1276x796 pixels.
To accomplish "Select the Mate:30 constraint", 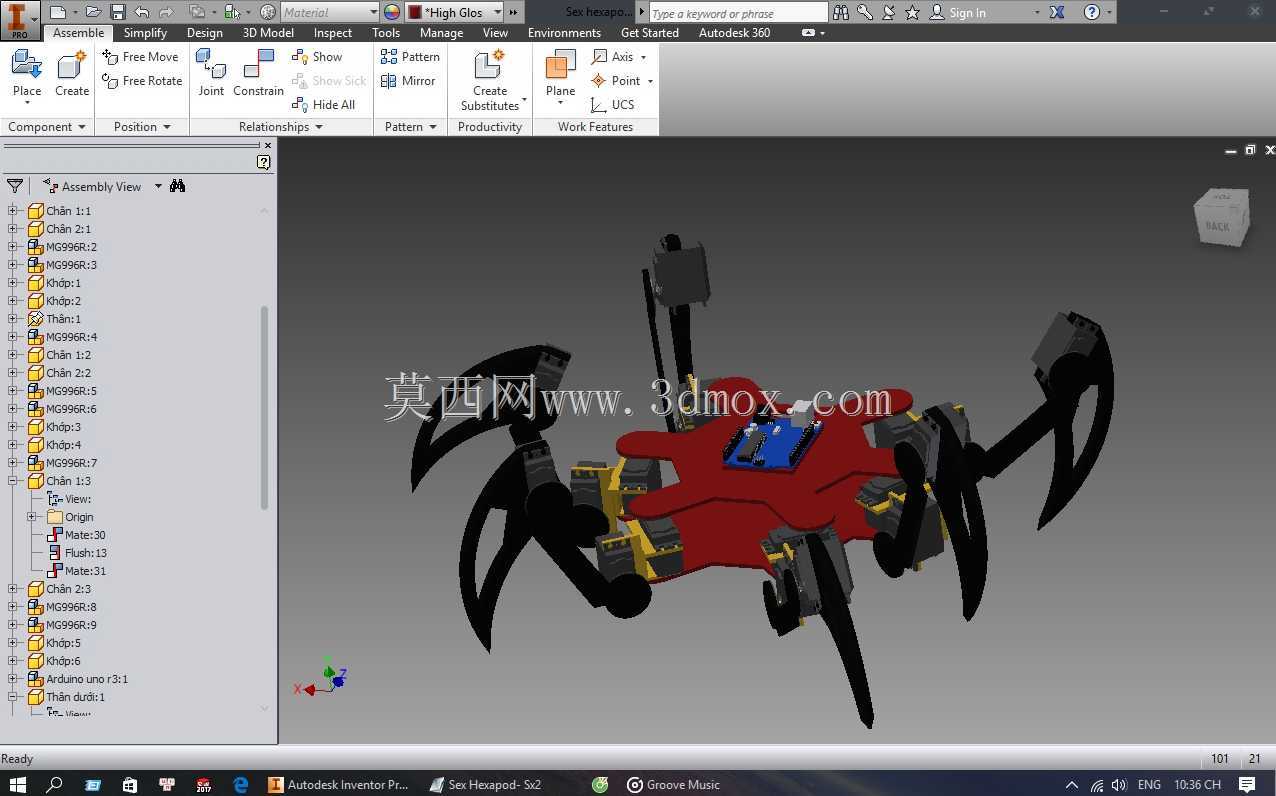I will point(76,535).
